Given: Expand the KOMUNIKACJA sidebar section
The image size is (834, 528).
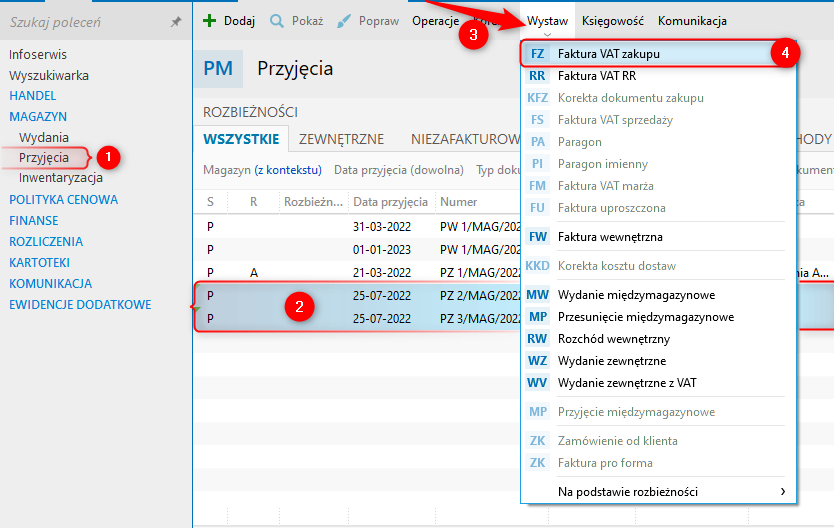Looking at the screenshot, I should pos(51,284).
